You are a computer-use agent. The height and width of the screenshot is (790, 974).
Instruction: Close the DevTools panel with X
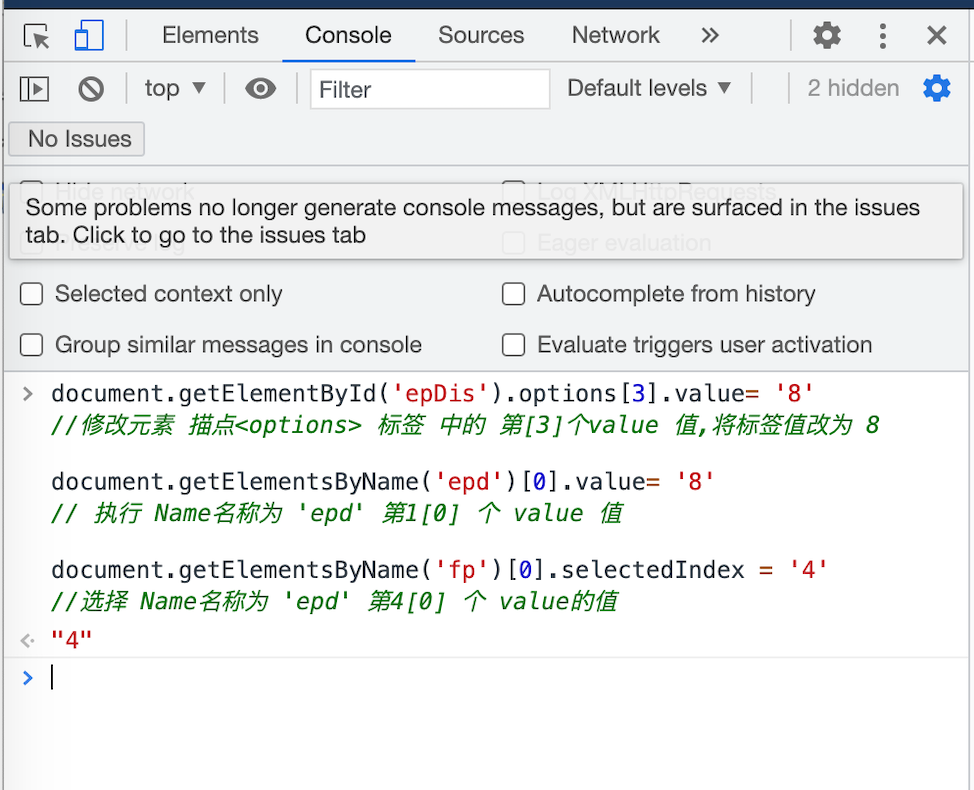[937, 36]
